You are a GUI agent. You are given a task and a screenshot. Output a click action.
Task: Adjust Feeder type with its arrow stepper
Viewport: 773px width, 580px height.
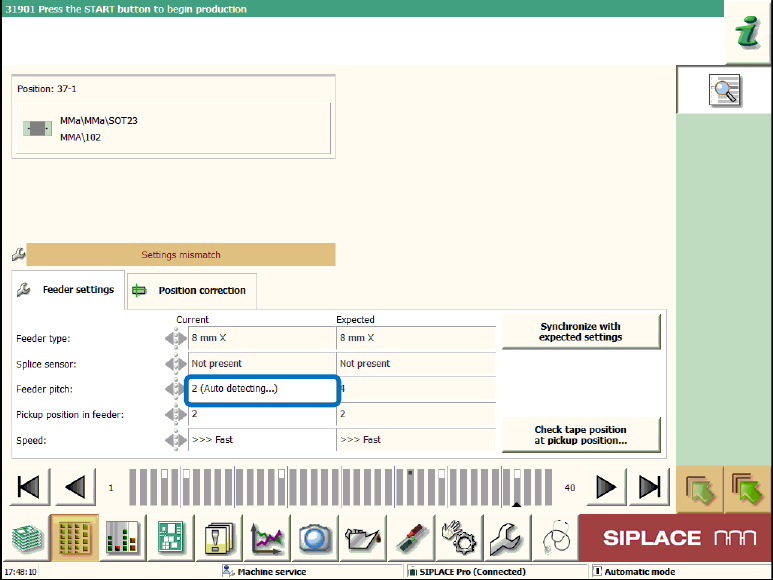[x=176, y=338]
